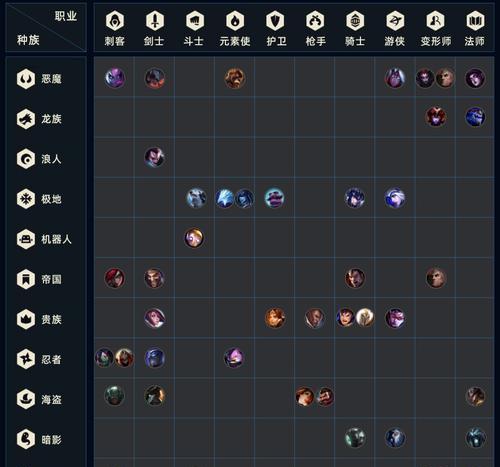Image resolution: width=500 pixels, height=467 pixels.
Task: Select the 剑士 blademaster class icon
Action: tap(155, 21)
